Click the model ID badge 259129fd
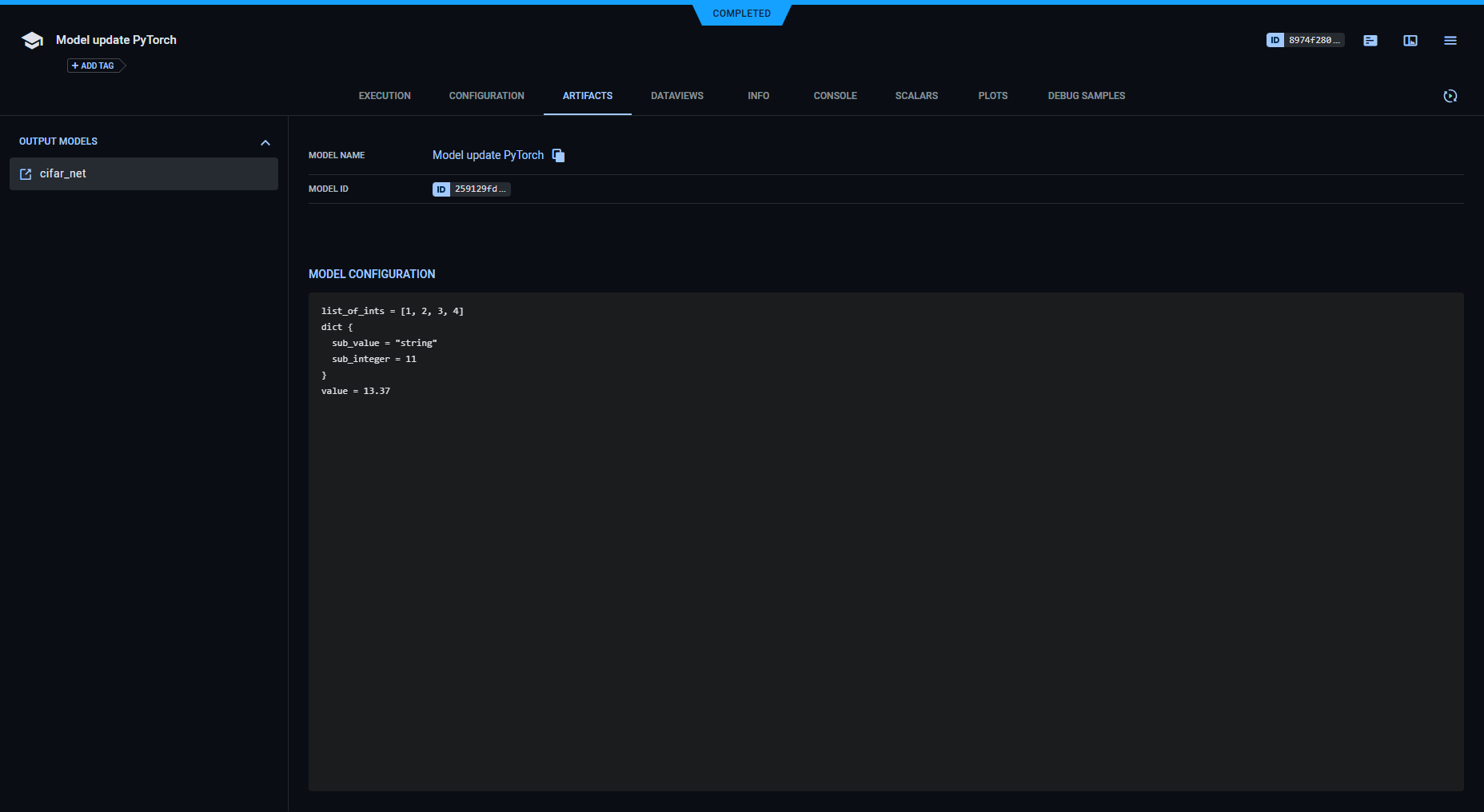This screenshot has height=812, width=1484. pyautogui.click(x=471, y=189)
